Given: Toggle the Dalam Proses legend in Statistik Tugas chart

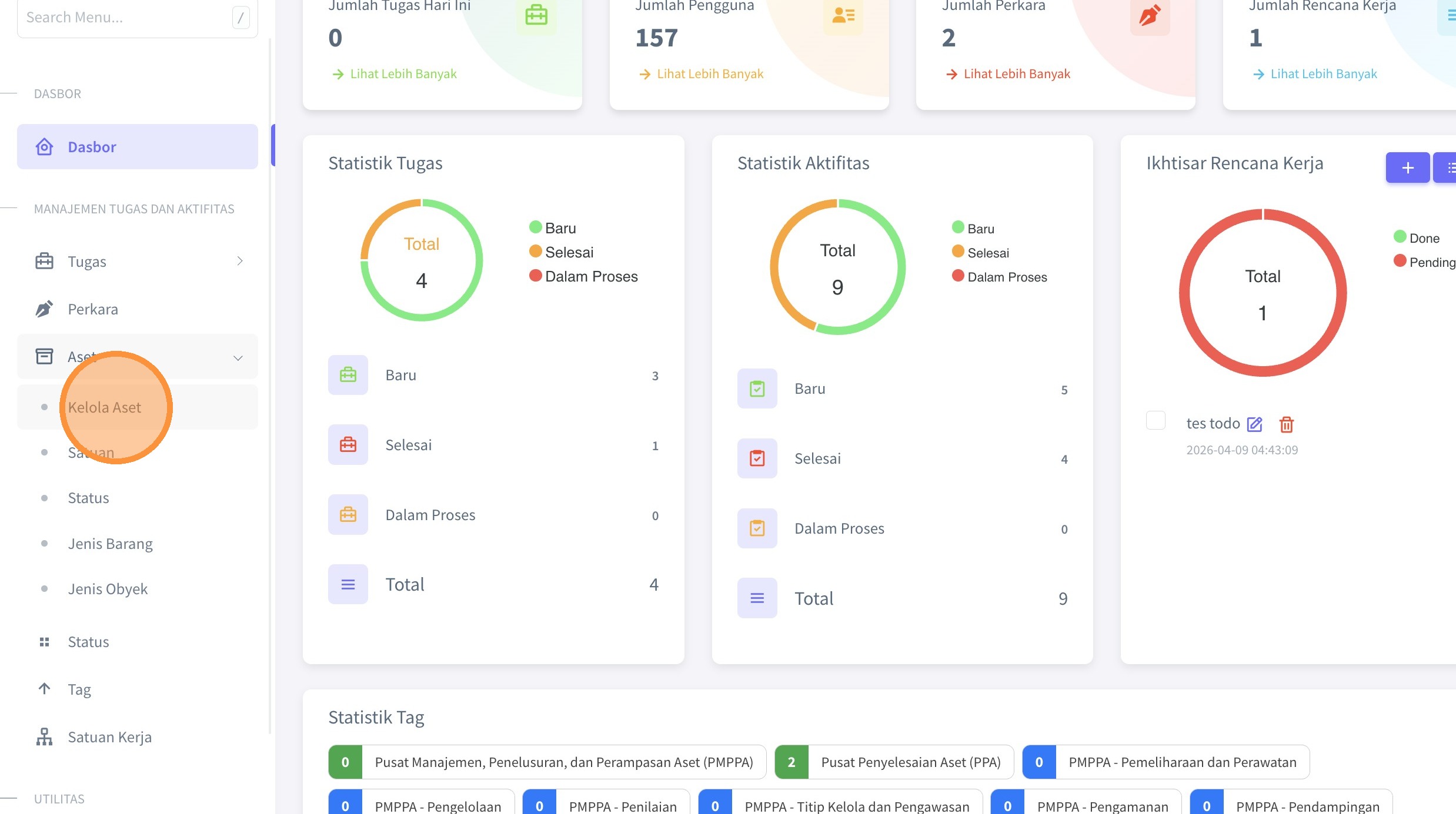Looking at the screenshot, I should 583,276.
